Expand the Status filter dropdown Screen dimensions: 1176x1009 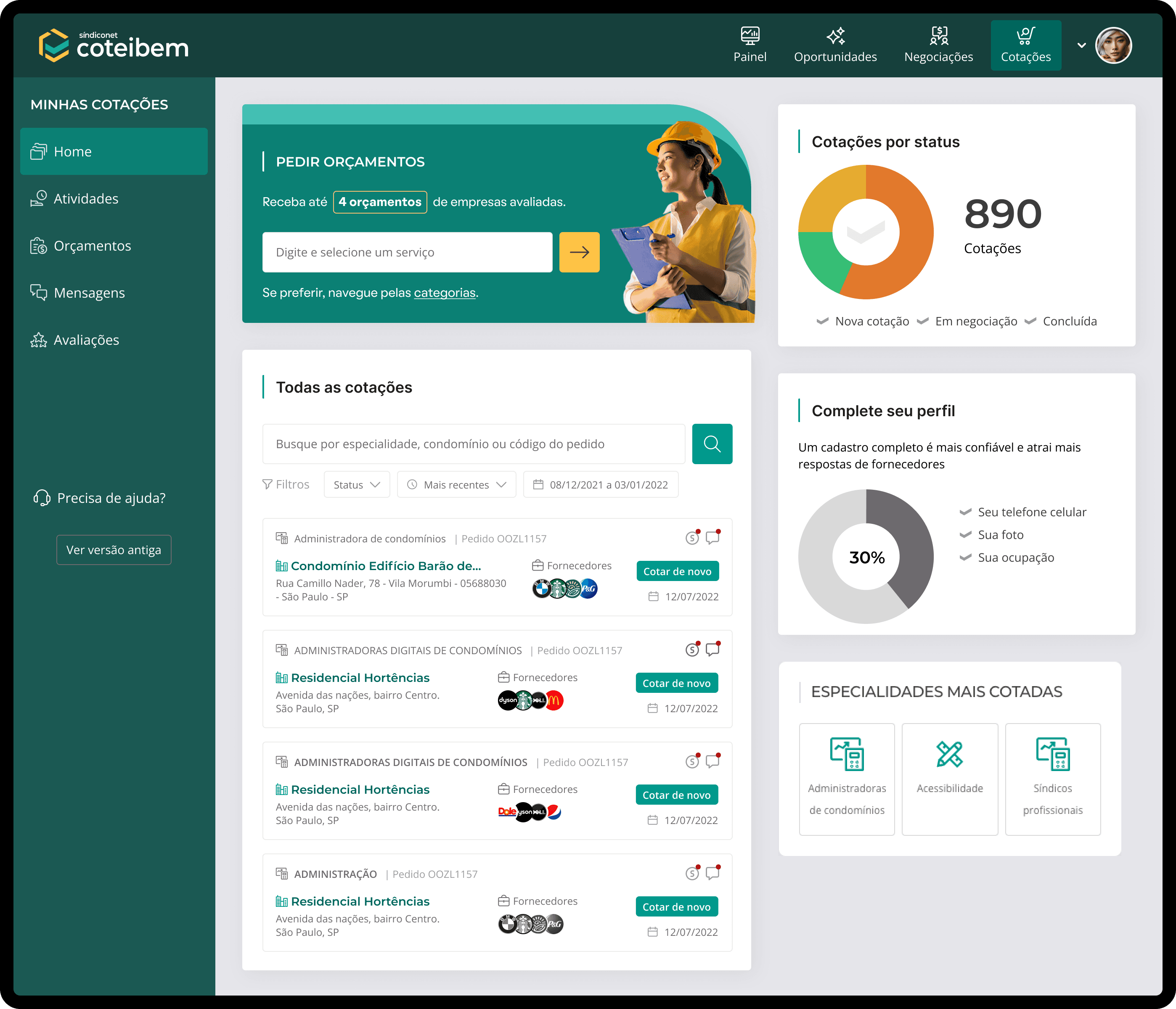(x=356, y=485)
